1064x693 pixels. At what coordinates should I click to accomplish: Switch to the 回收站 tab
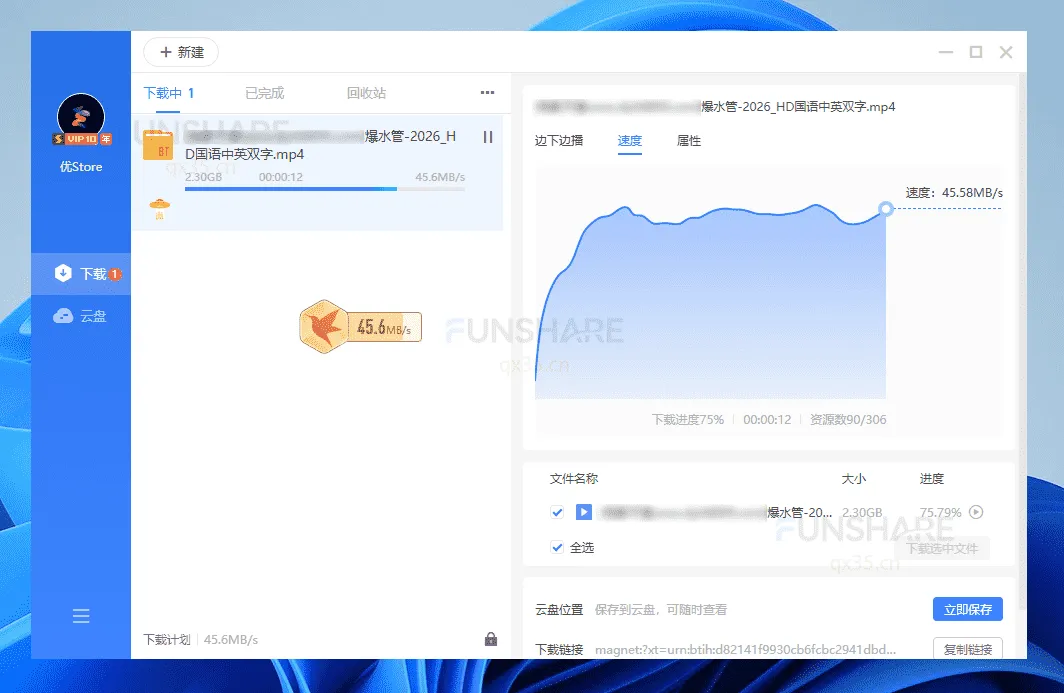(366, 93)
